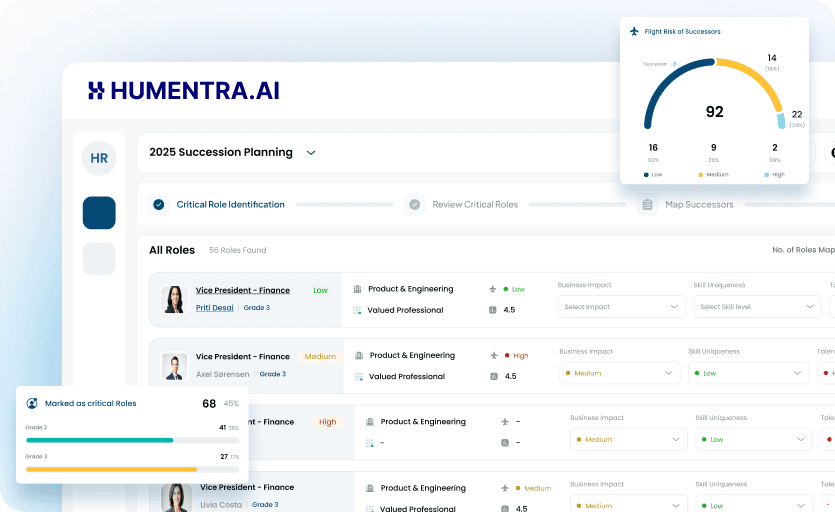Viewport: 835px width, 512px height.
Task: Click the flight risk gauge arc showing 92
Action: (x=714, y=93)
